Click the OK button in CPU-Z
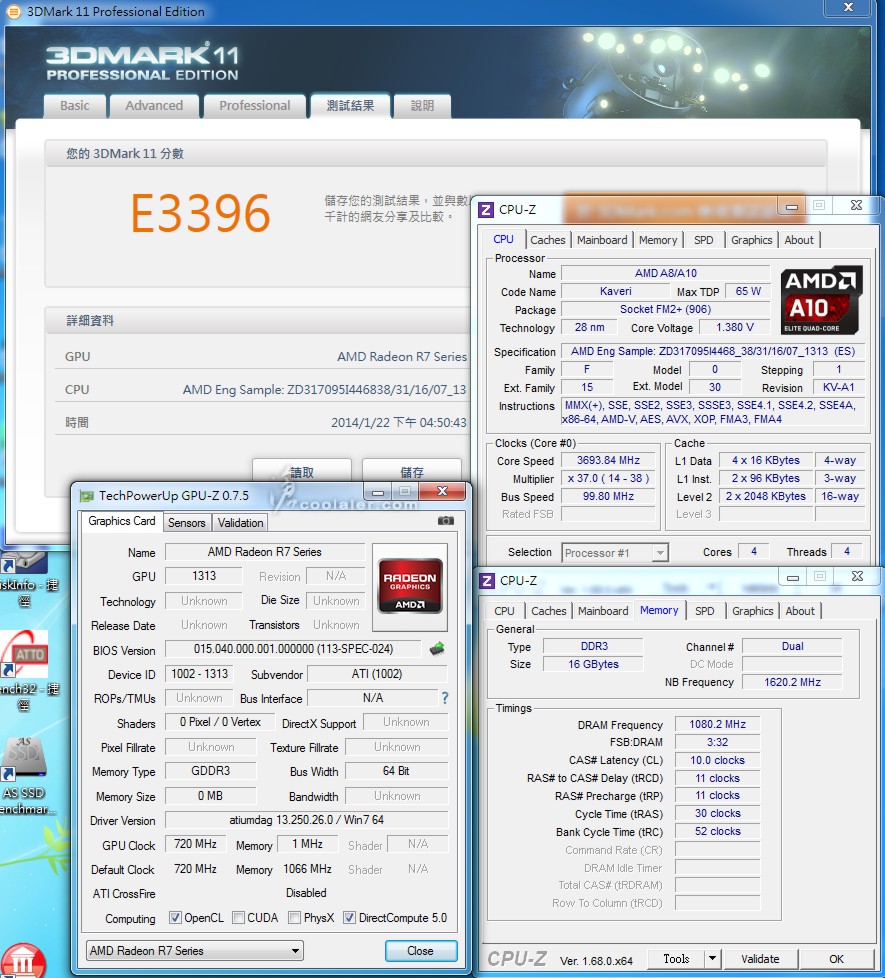The height and width of the screenshot is (978, 885). point(836,959)
